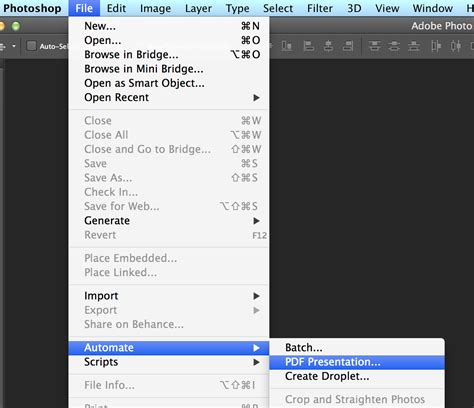Open the Type menu
474x408 pixels.
(237, 8)
